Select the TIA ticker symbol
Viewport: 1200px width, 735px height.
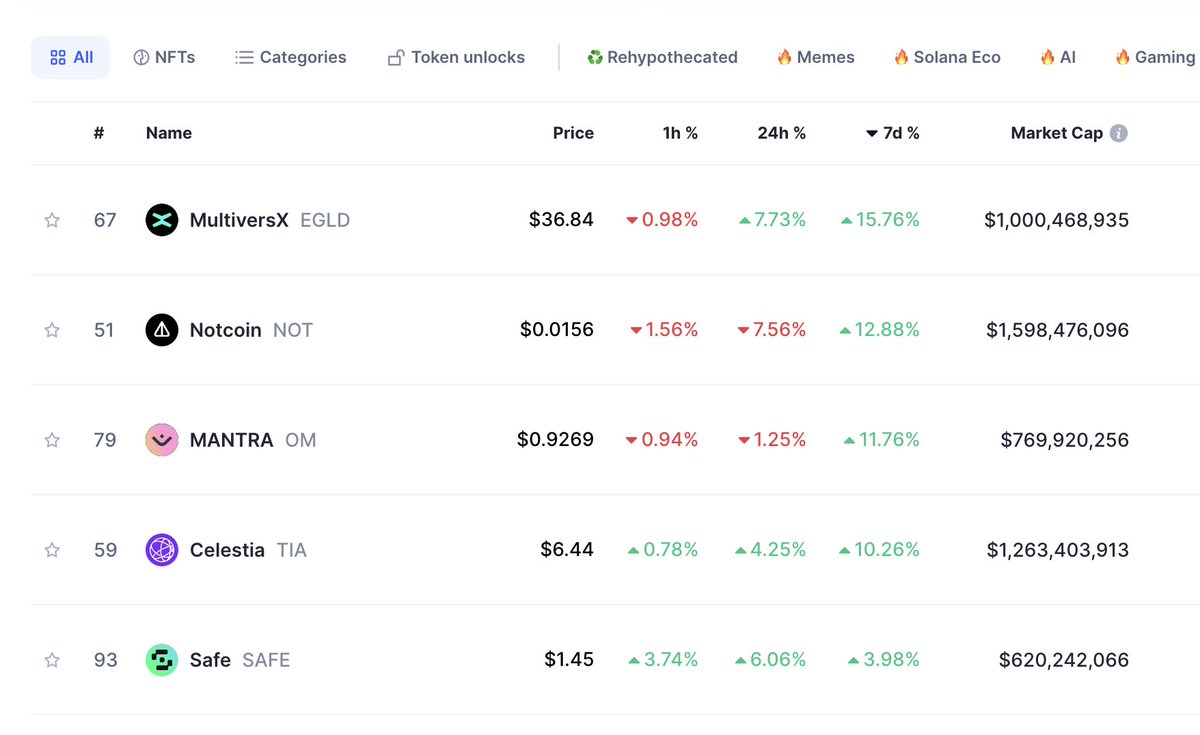click(292, 550)
